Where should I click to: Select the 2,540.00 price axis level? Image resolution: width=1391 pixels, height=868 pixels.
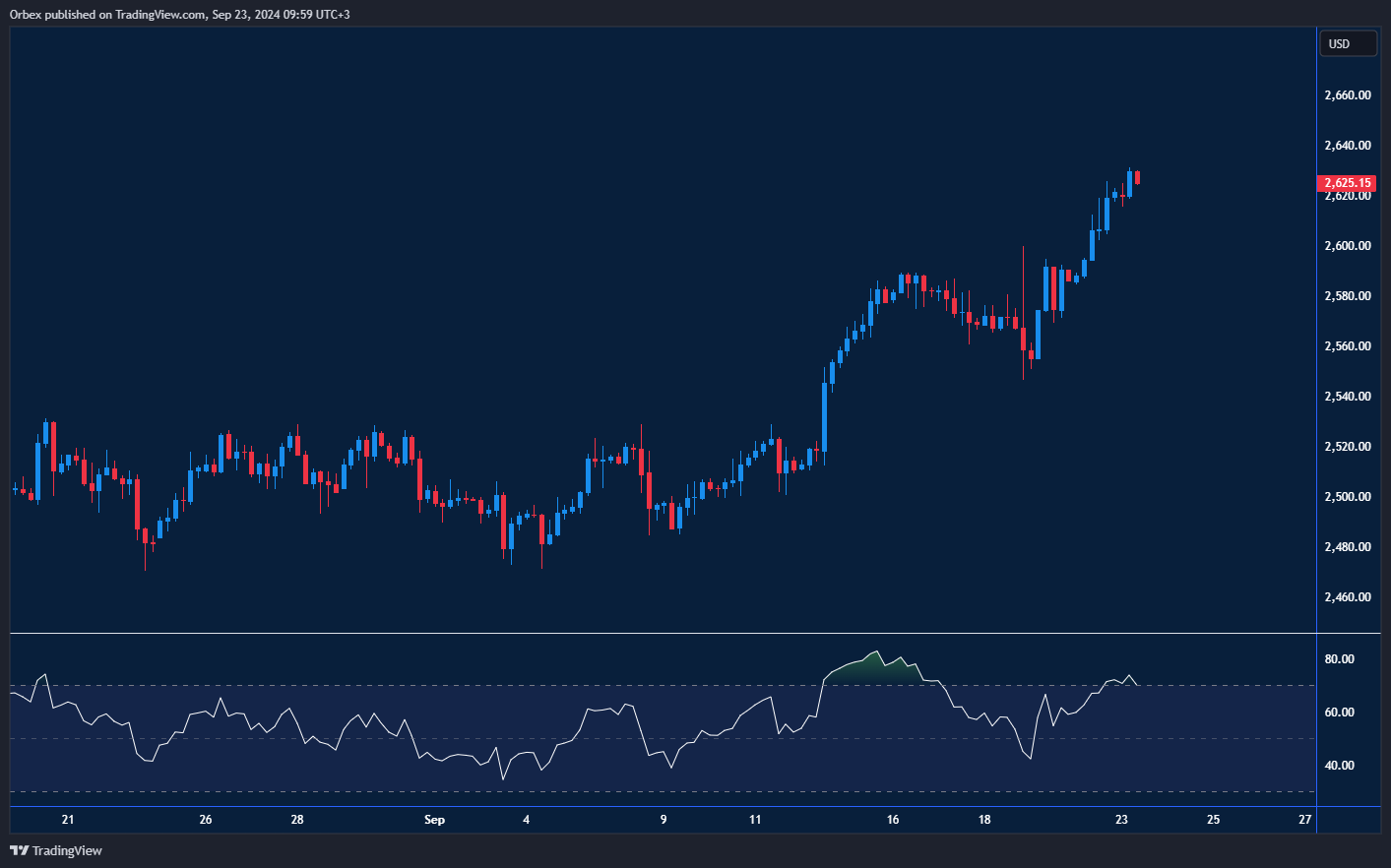pyautogui.click(x=1347, y=397)
